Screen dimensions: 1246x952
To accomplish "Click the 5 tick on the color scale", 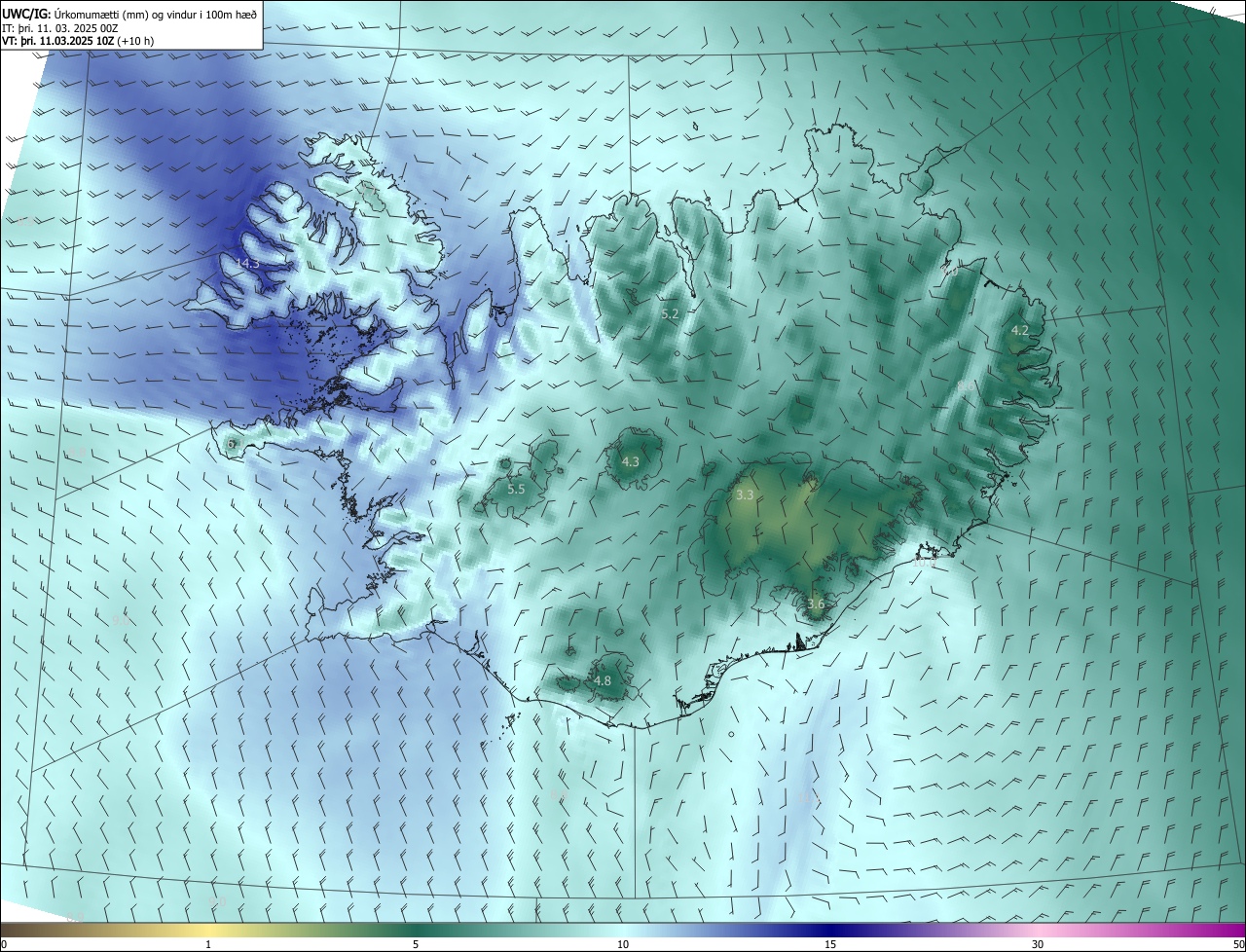I will coord(416,944).
